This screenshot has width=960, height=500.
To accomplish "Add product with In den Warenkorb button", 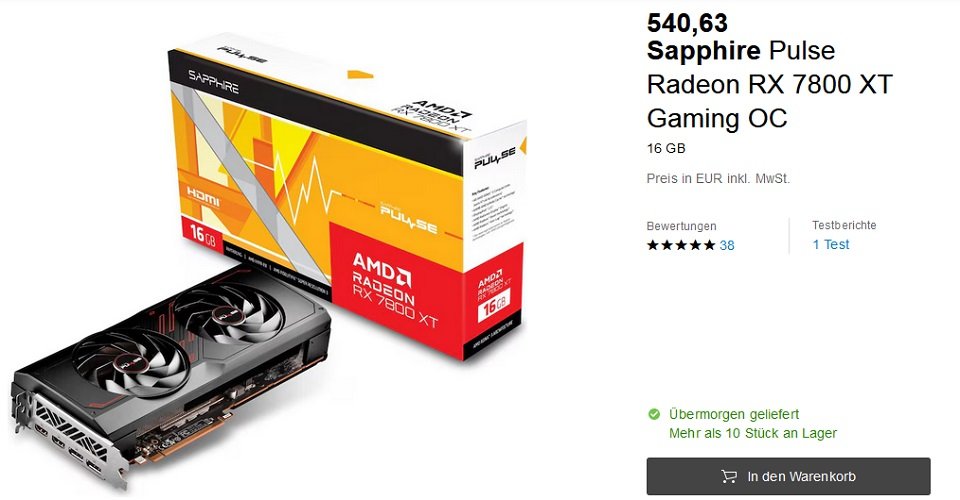I will coord(789,476).
